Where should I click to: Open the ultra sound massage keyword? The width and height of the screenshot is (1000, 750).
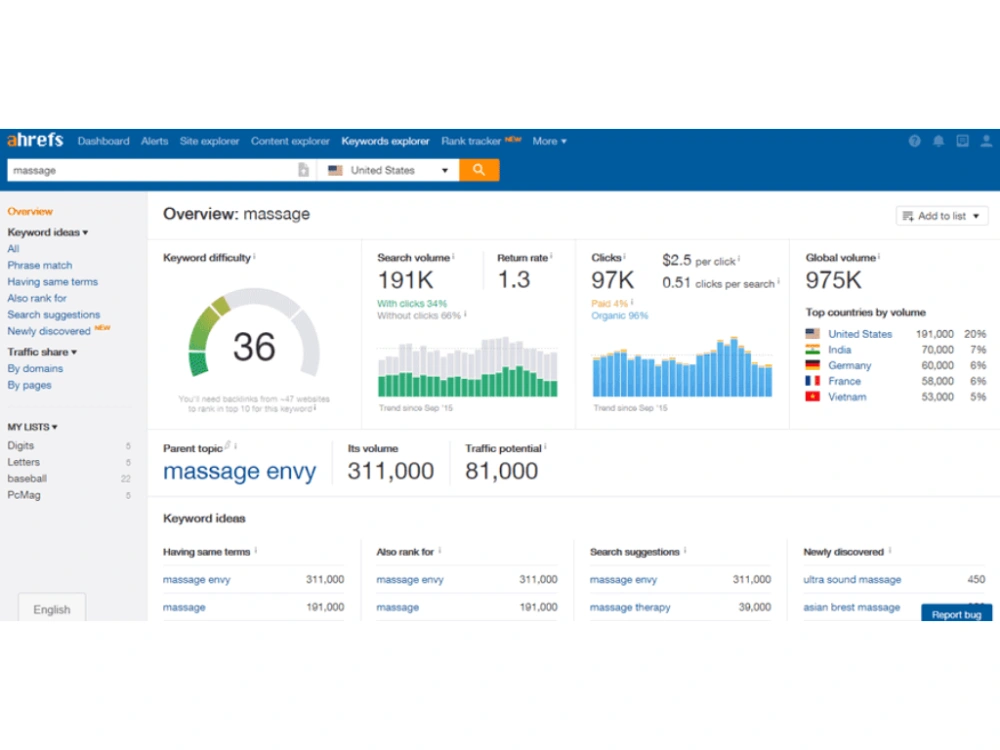coord(852,580)
